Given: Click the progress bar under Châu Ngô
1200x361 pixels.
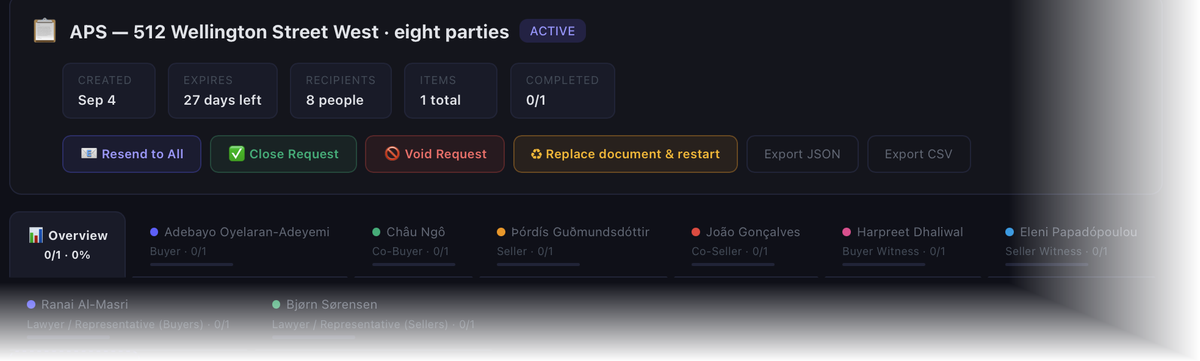Looking at the screenshot, I should pos(413,264).
